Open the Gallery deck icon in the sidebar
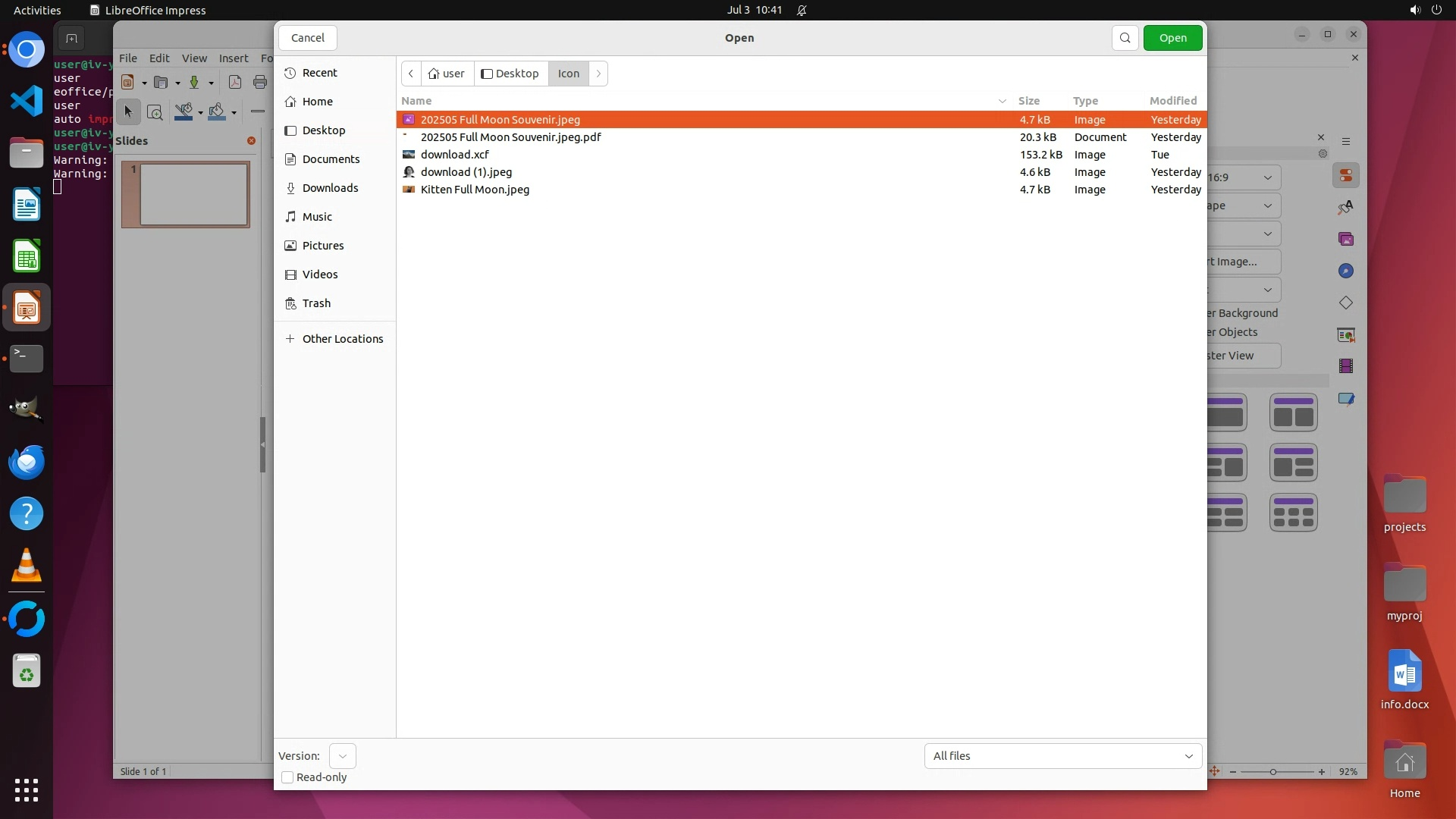This screenshot has height=819, width=1456. click(x=1345, y=240)
